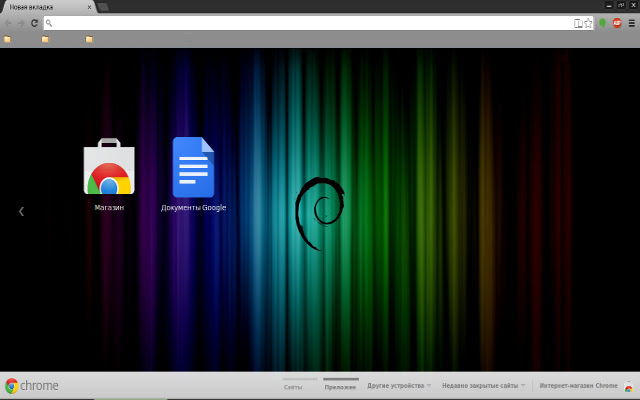The height and width of the screenshot is (400, 640).
Task: Bookmark this page with the star icon
Action: (588, 23)
